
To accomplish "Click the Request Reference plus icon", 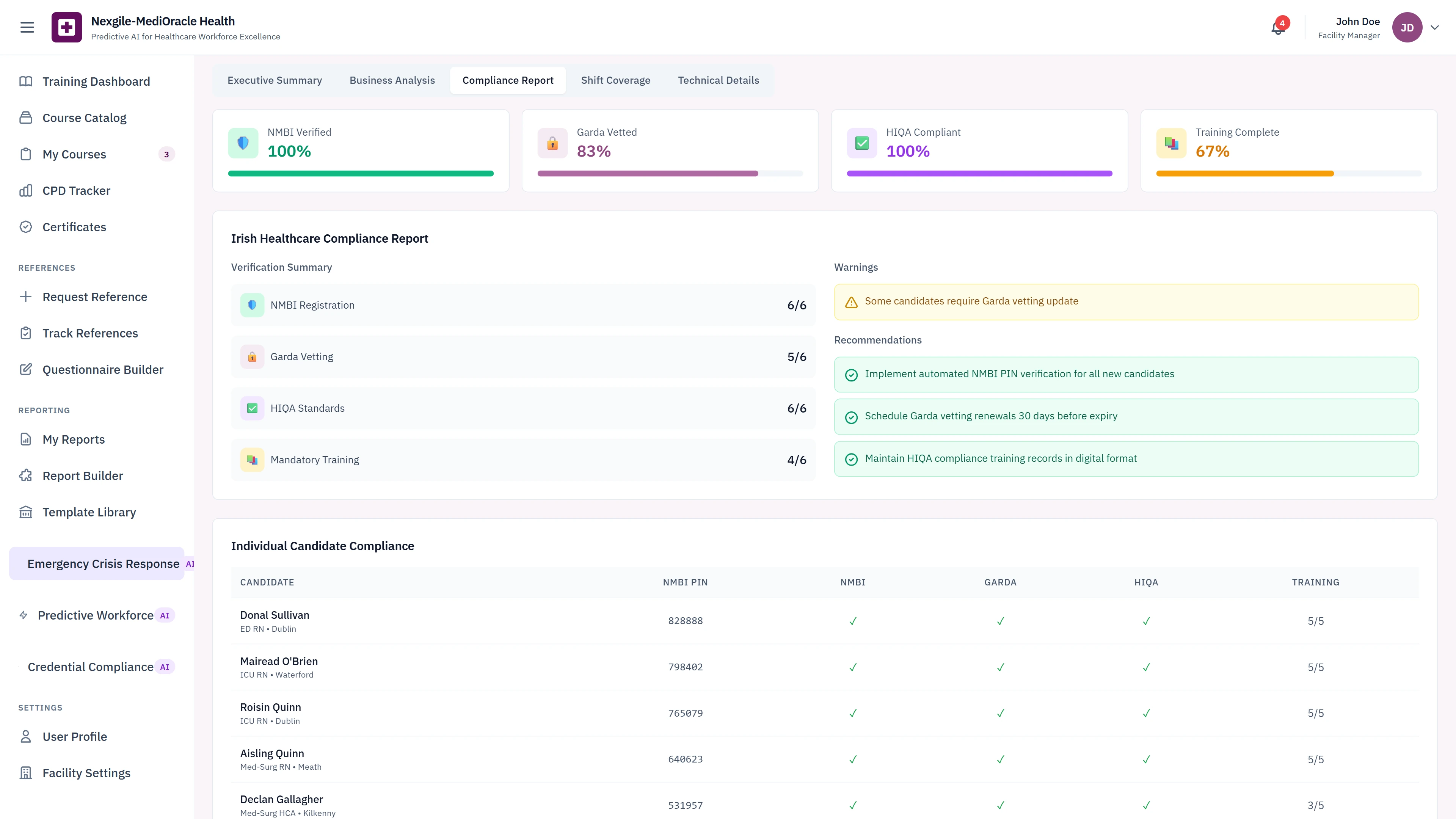I will [x=25, y=297].
